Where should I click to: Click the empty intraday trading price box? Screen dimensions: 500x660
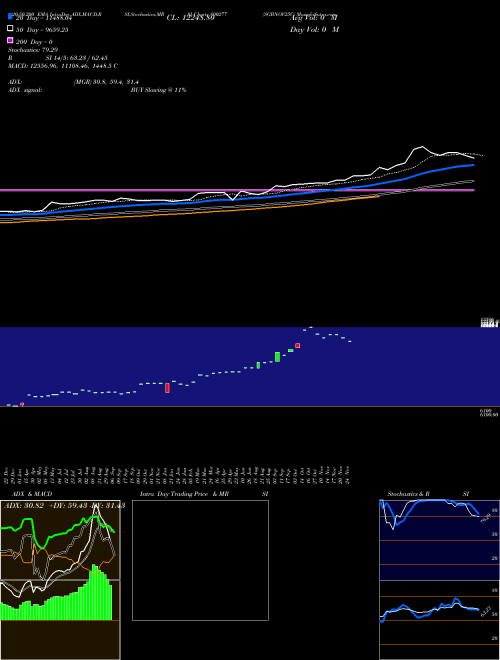pos(200,560)
